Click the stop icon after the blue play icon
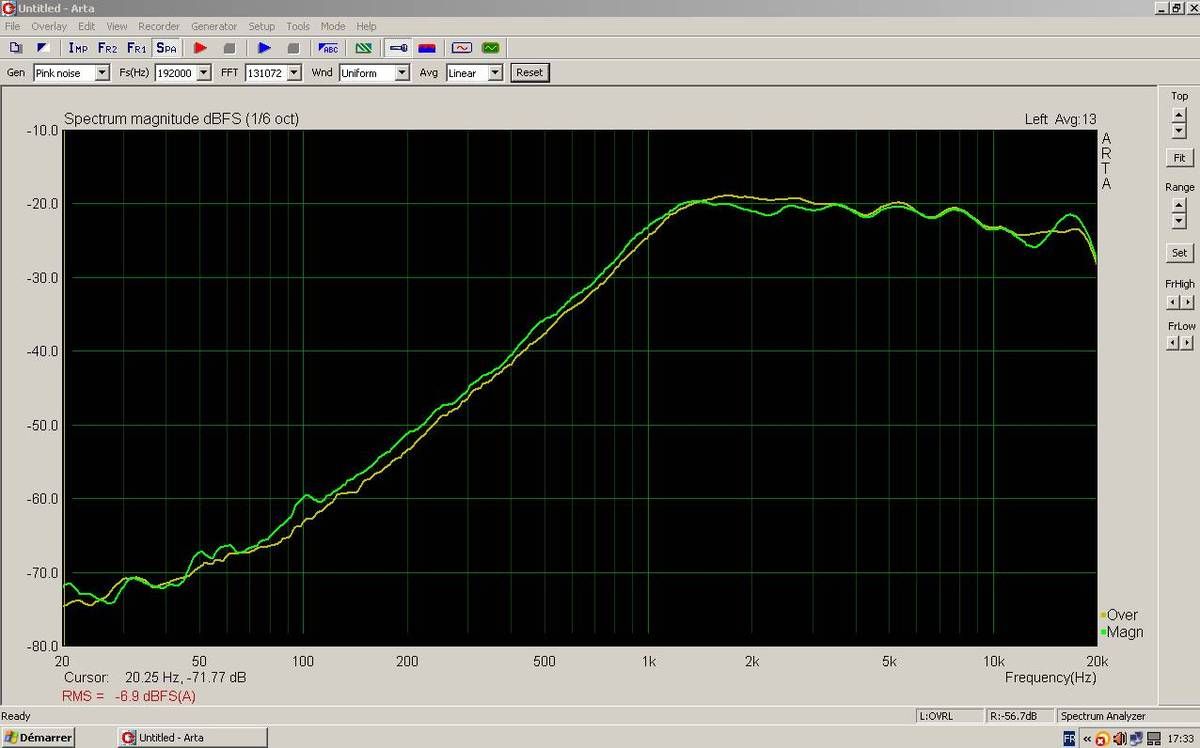 293,47
